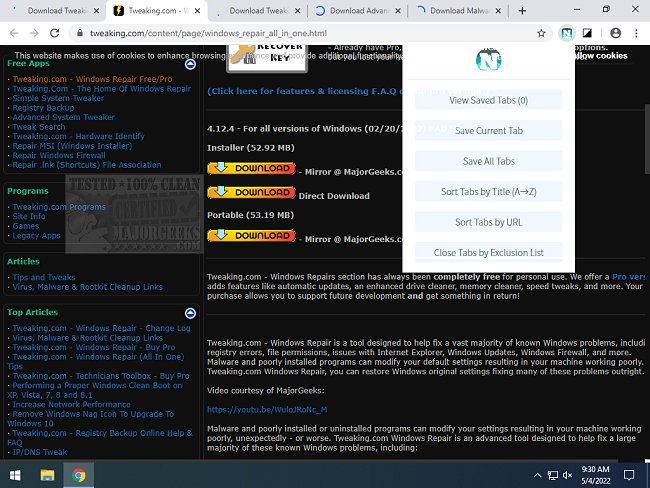Image resolution: width=650 pixels, height=488 pixels.
Task: Open Repair MSI (Windows Installer) link
Action: [72, 146]
